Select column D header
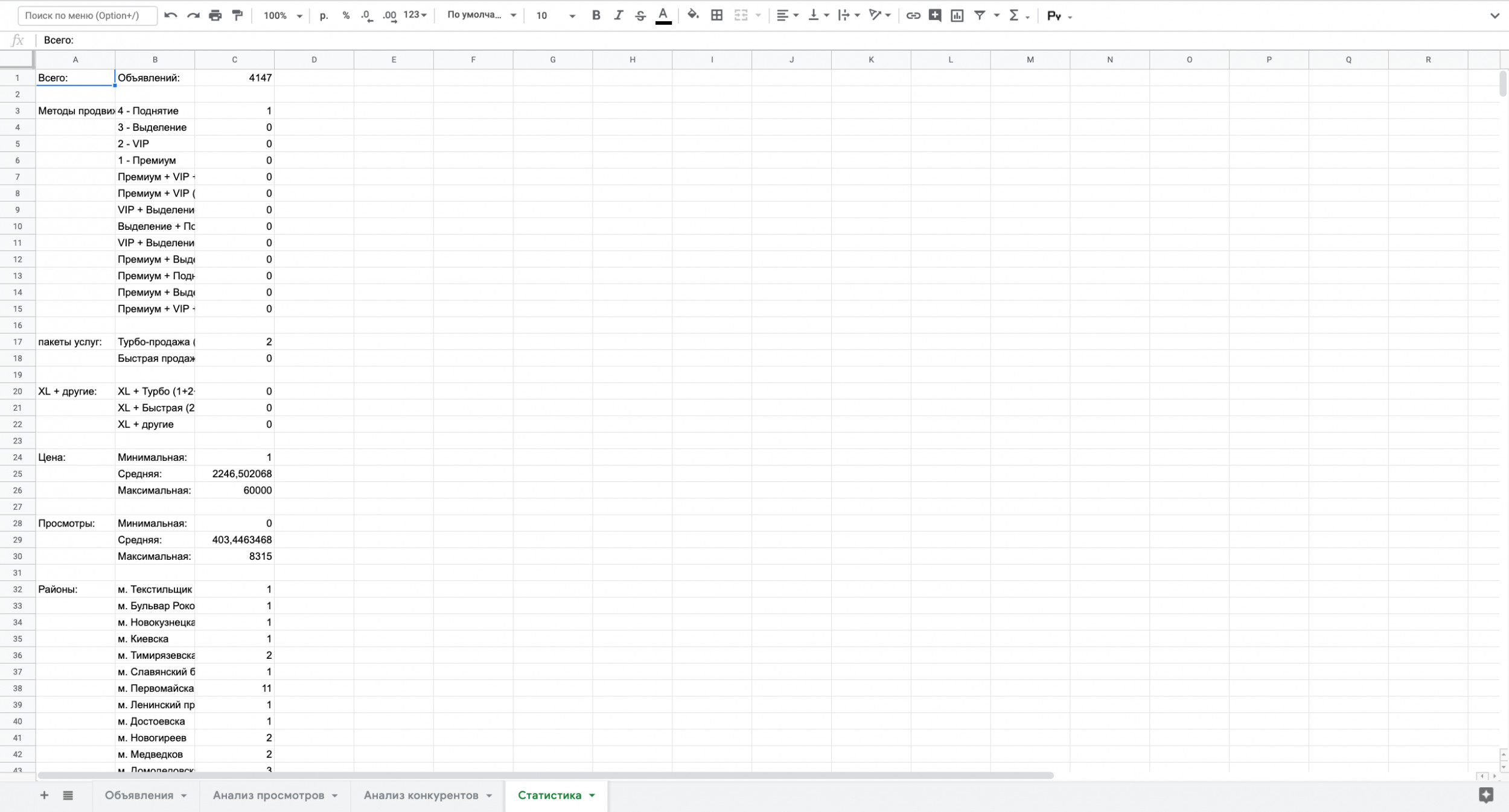This screenshot has height=812, width=1509. (314, 60)
